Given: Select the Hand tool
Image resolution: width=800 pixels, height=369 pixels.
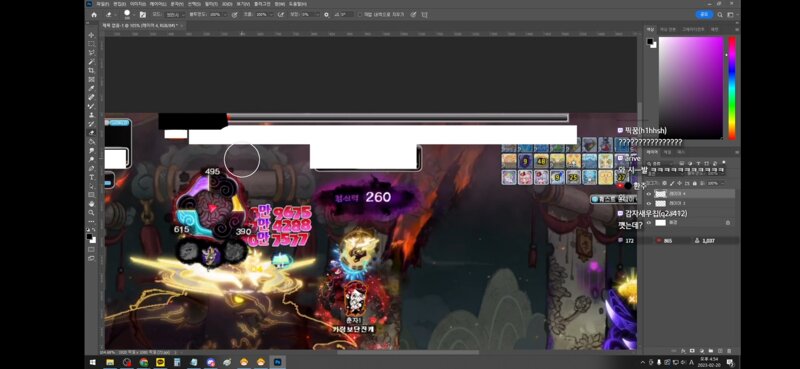Looking at the screenshot, I should coord(91,204).
